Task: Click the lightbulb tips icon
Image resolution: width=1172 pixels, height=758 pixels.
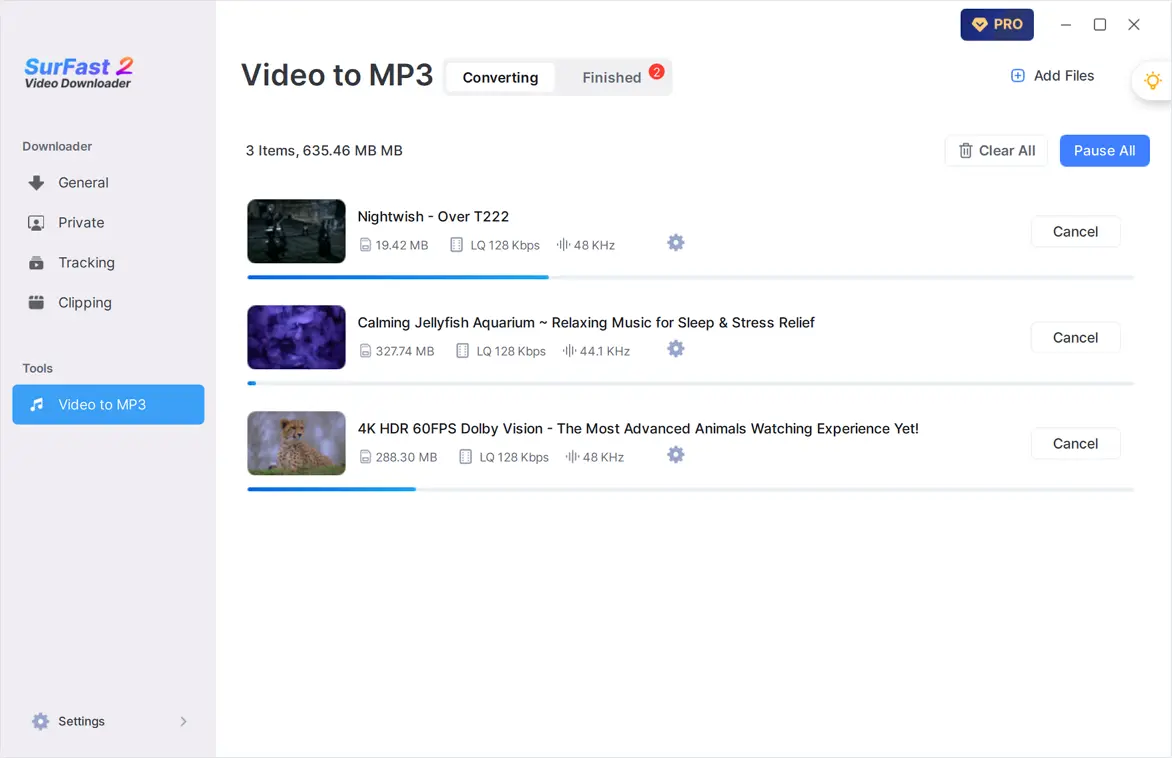Action: coord(1152,80)
